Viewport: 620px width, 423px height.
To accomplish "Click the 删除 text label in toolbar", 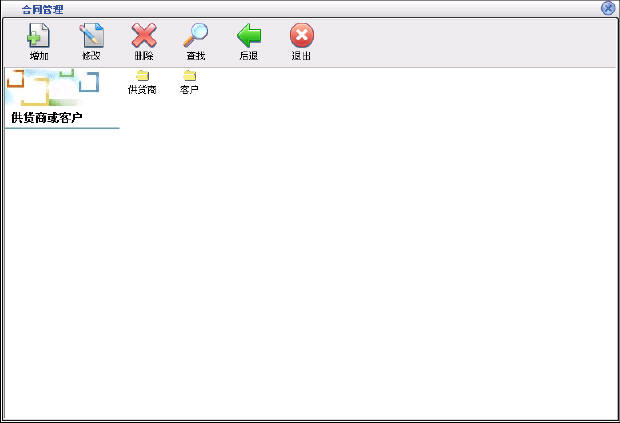I will click(144, 56).
